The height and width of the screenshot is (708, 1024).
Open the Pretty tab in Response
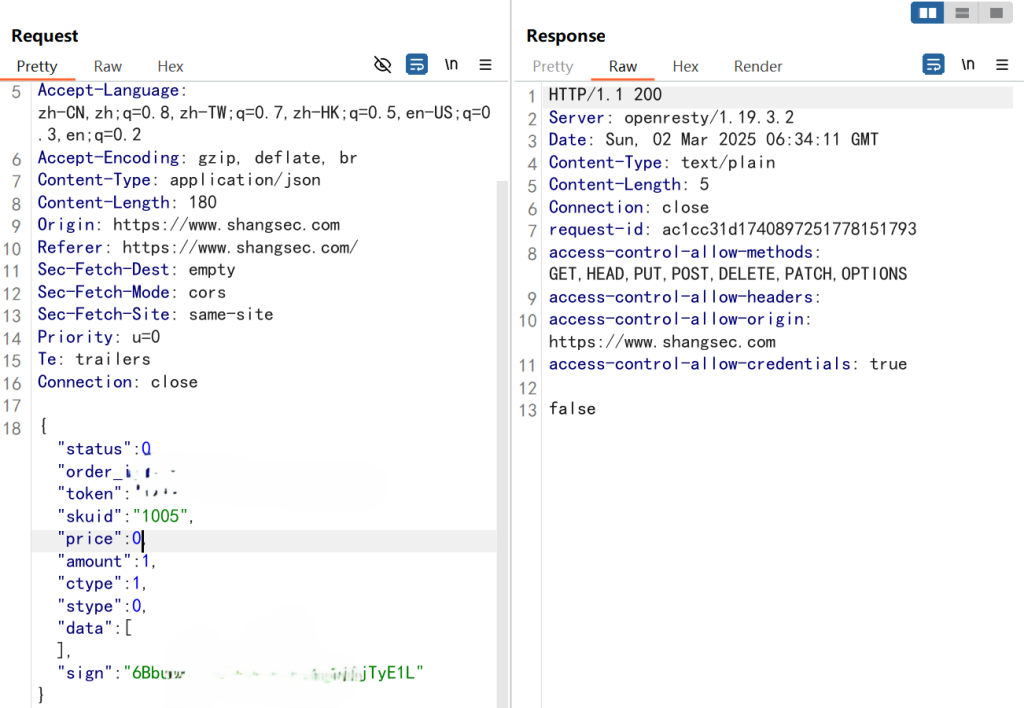[x=553, y=66]
